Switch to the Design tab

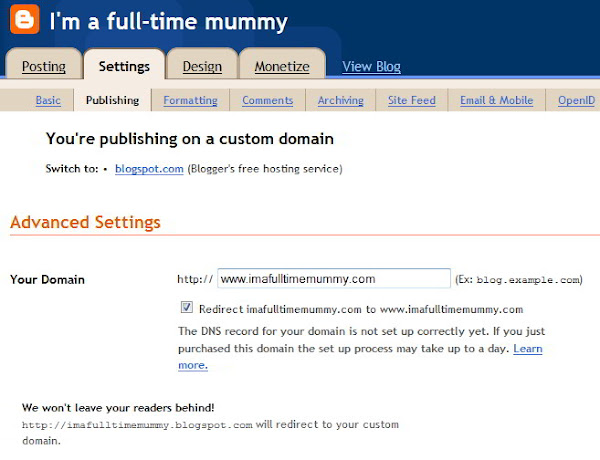point(202,66)
